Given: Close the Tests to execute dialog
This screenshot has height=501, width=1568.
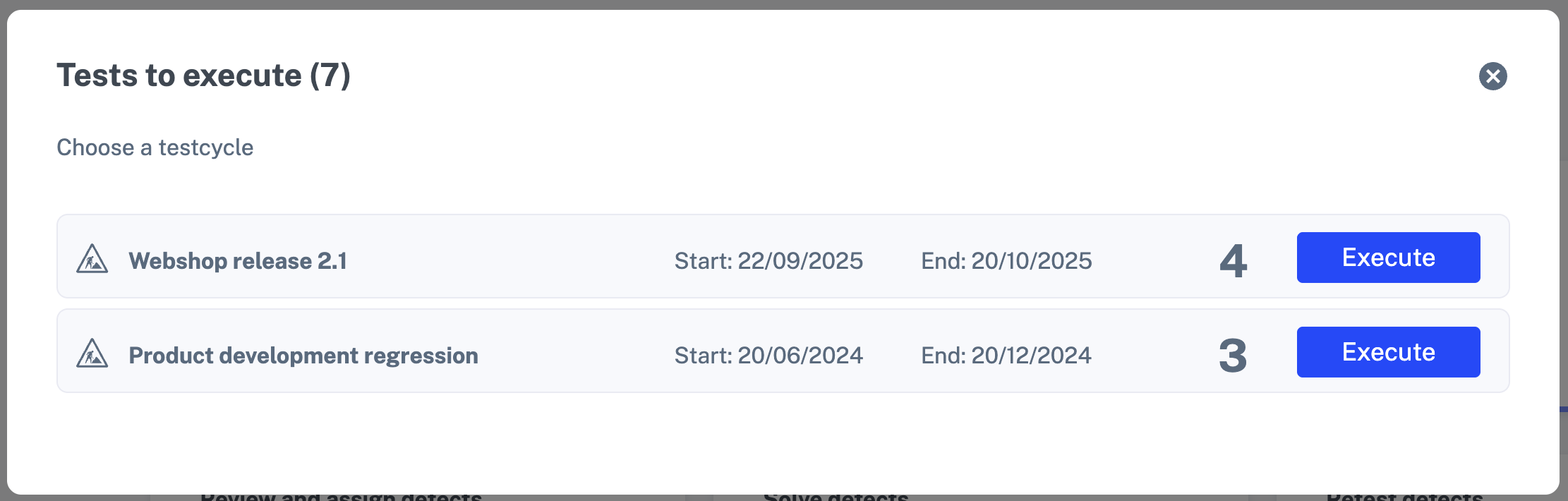Looking at the screenshot, I should tap(1492, 76).
